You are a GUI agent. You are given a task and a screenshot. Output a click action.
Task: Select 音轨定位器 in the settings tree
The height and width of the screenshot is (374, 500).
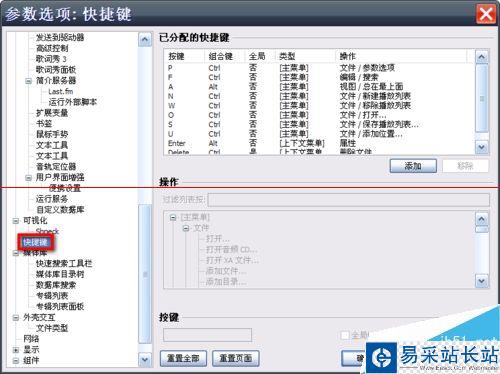56,167
